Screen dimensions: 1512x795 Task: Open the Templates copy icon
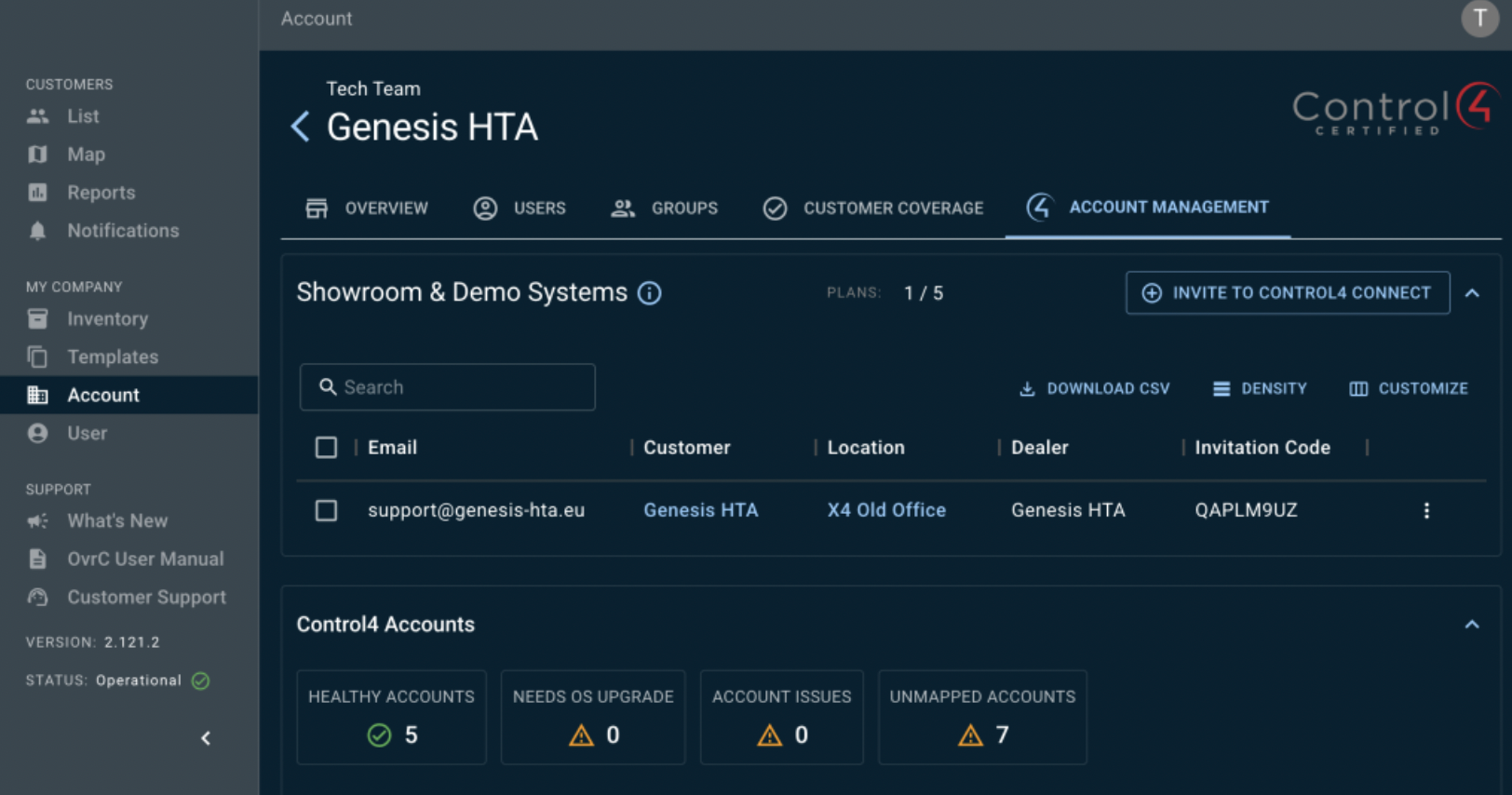37,357
